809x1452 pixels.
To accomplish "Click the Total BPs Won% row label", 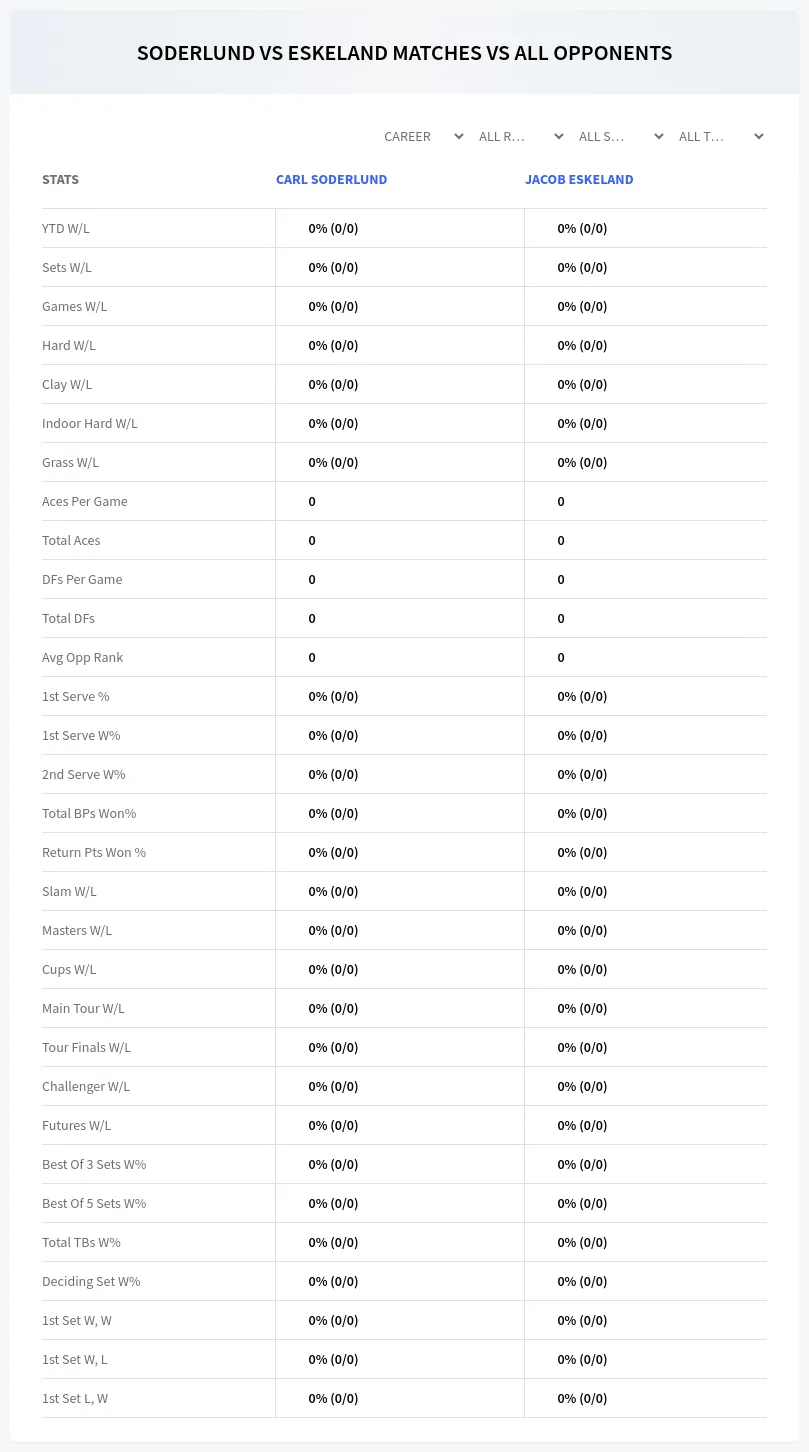I will tap(89, 813).
